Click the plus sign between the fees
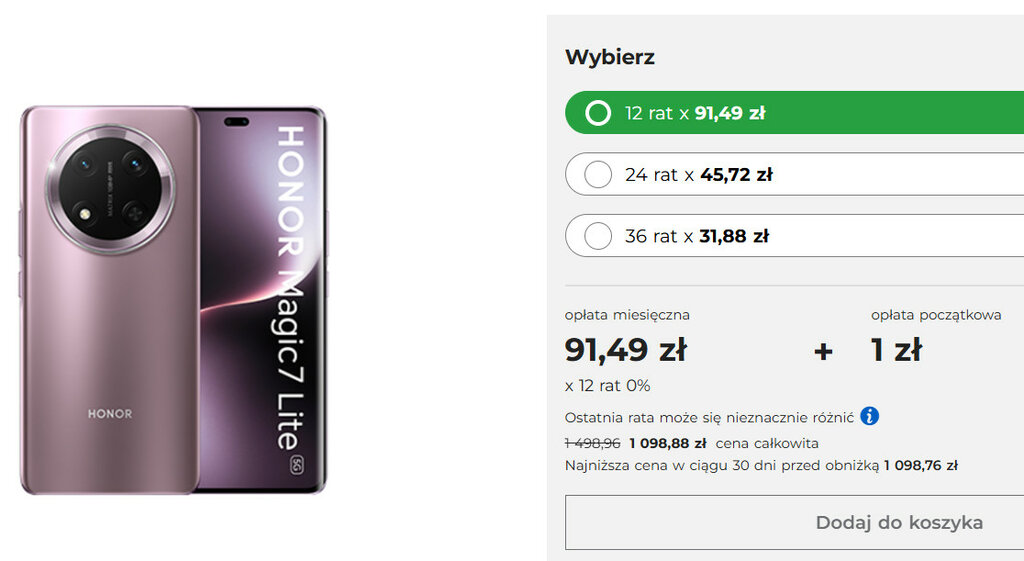 tap(824, 351)
